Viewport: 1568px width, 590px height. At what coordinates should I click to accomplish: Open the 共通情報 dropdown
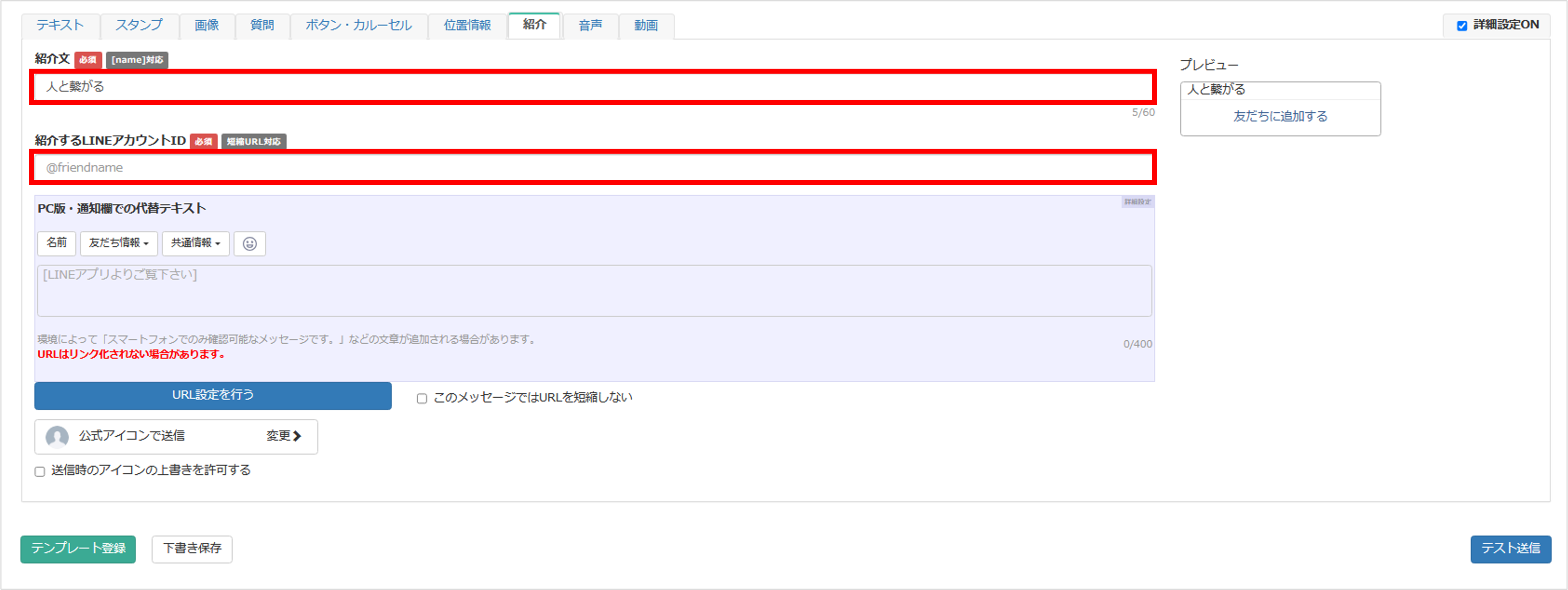click(x=195, y=243)
